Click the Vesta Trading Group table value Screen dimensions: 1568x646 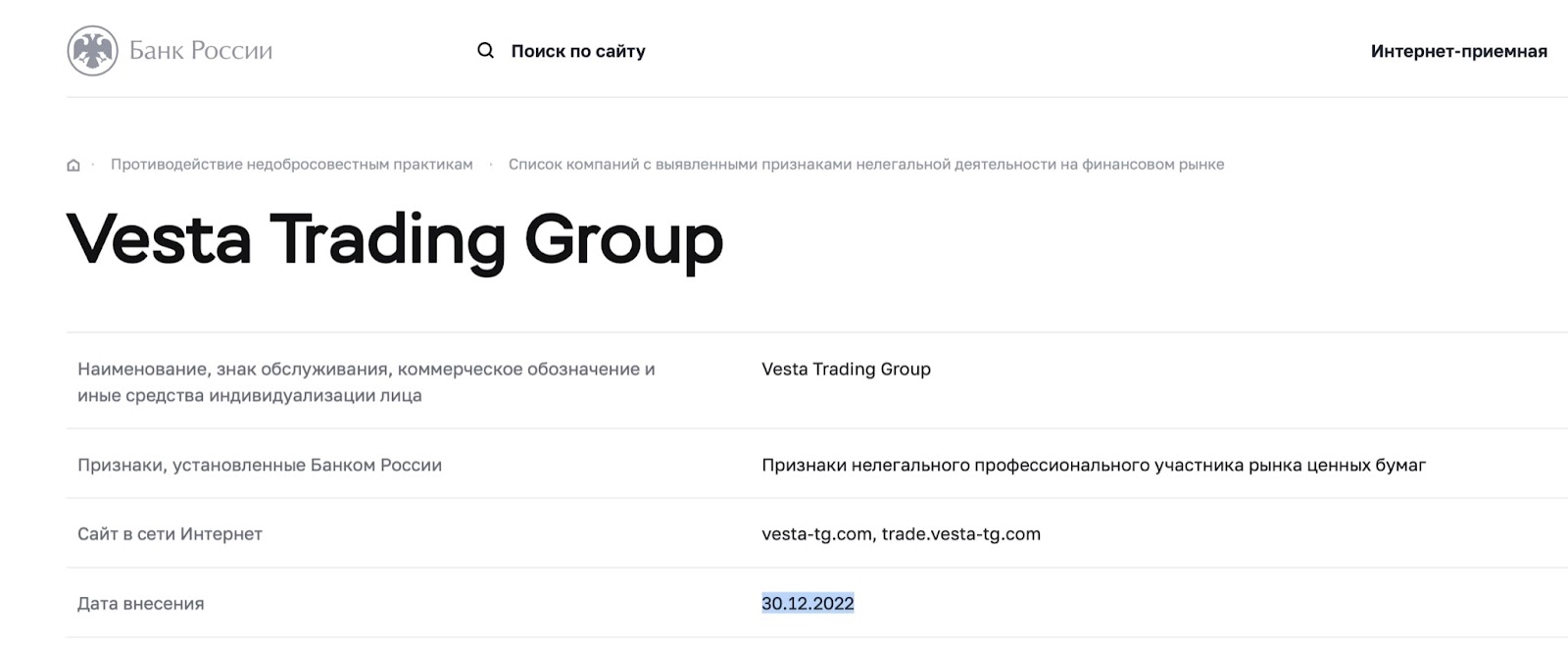click(x=846, y=370)
